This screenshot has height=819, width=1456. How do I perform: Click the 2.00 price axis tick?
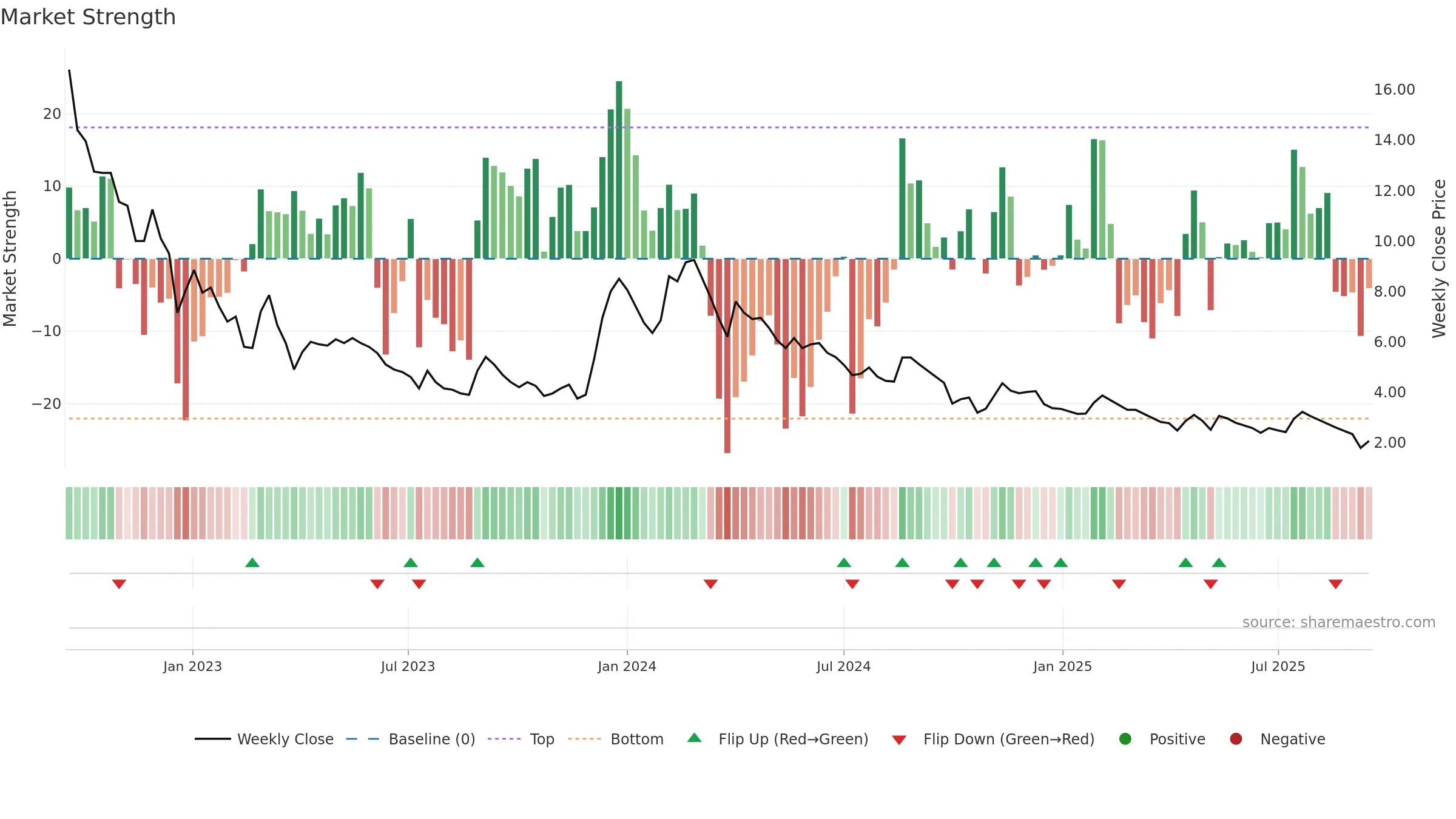point(1390,443)
